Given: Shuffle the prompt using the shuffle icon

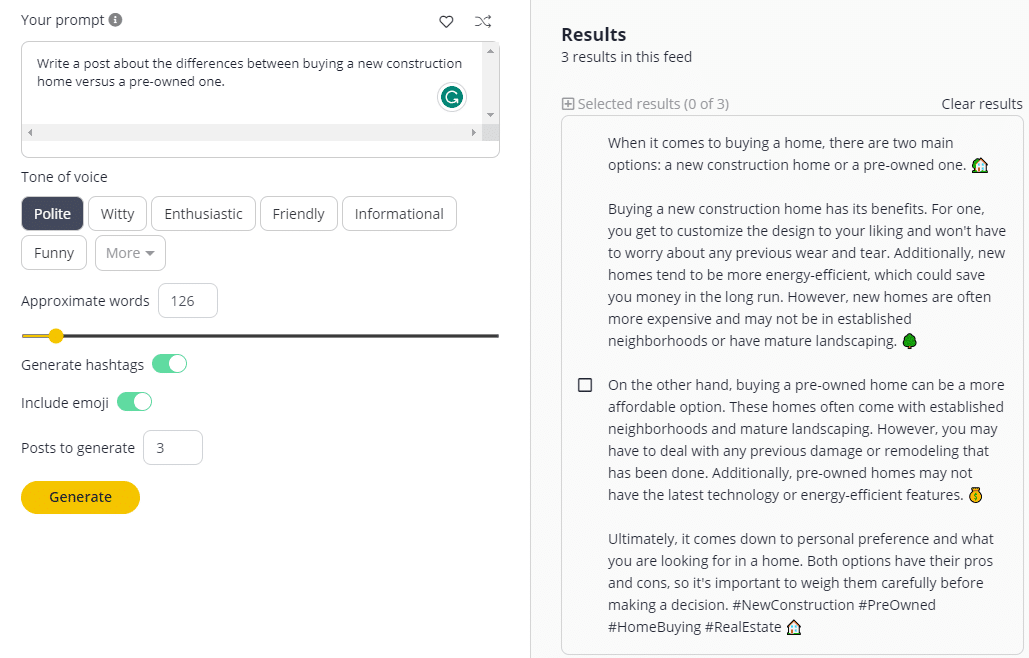Looking at the screenshot, I should coord(483,21).
